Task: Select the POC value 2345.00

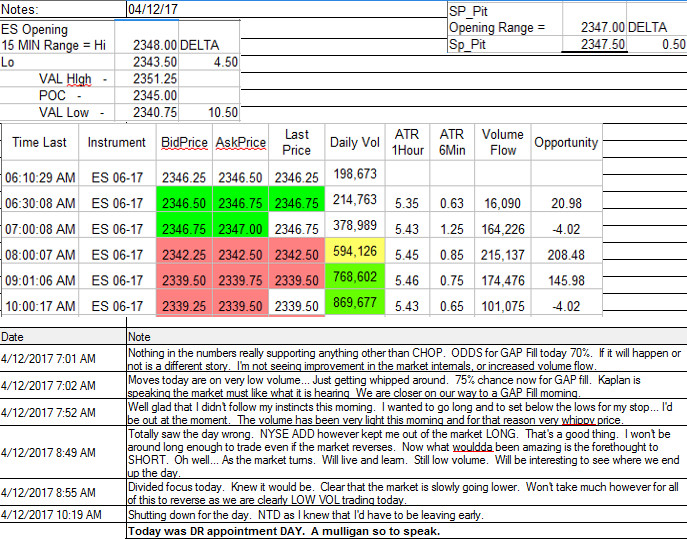Action: (x=147, y=95)
